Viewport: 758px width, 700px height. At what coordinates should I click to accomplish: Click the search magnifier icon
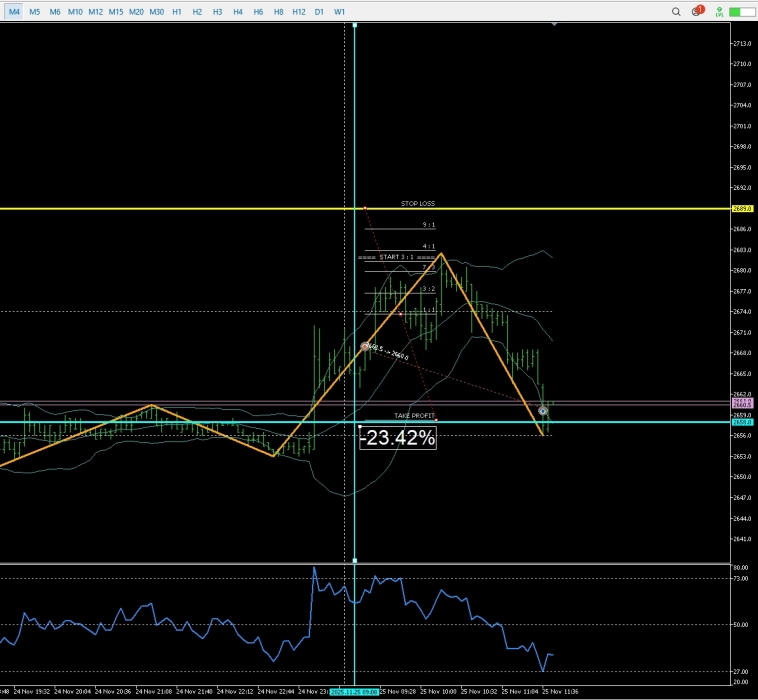click(677, 11)
